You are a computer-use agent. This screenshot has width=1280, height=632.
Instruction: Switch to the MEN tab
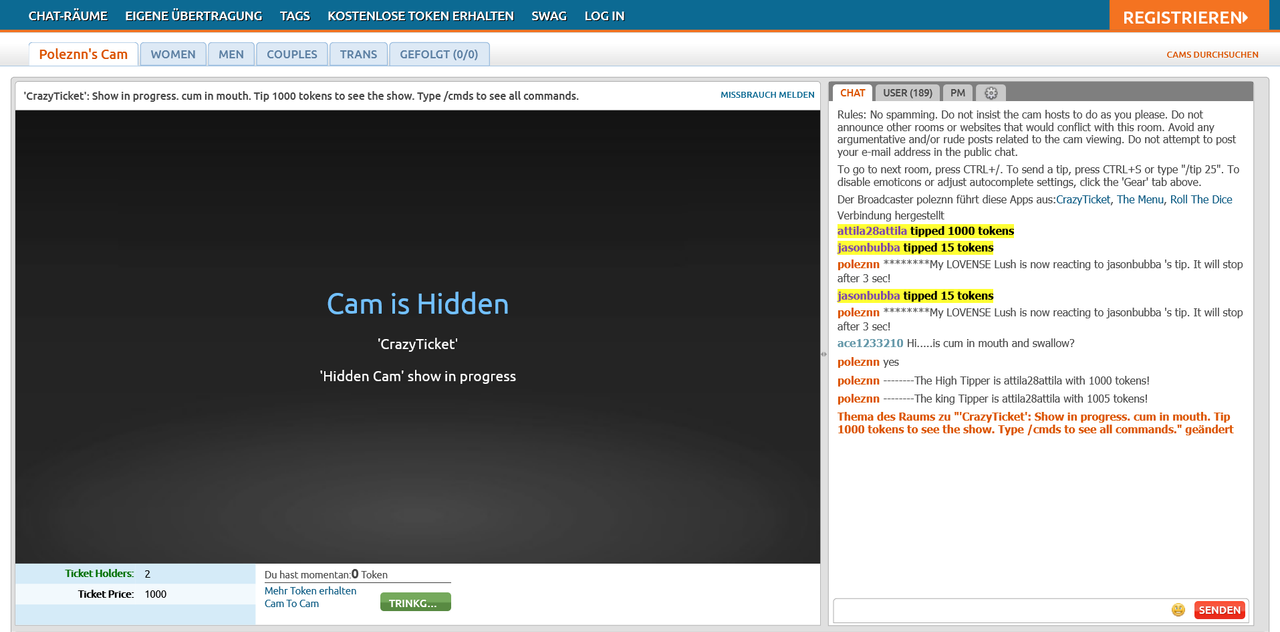[x=231, y=54]
